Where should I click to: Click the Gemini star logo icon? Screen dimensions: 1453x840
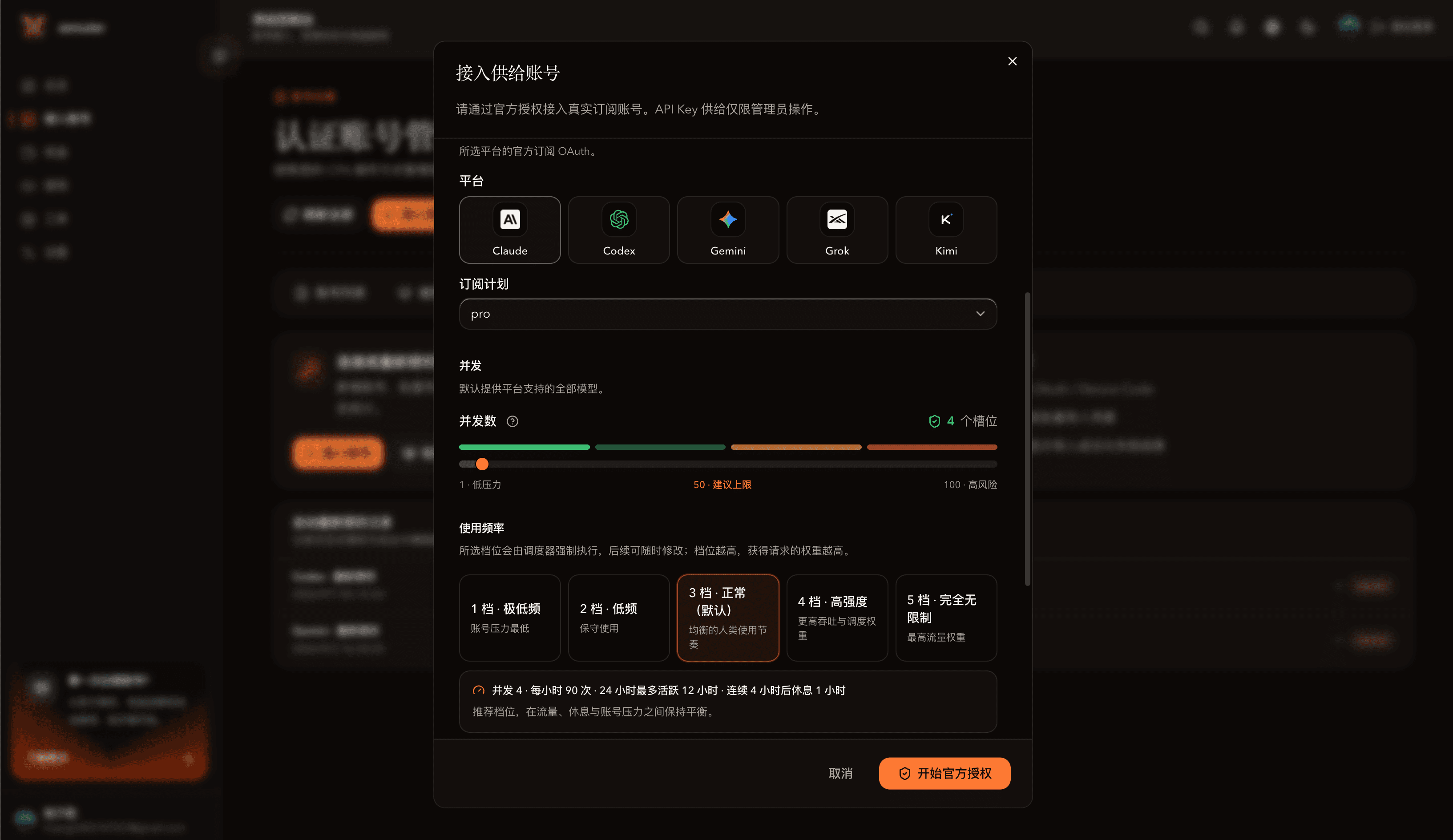tap(728, 219)
